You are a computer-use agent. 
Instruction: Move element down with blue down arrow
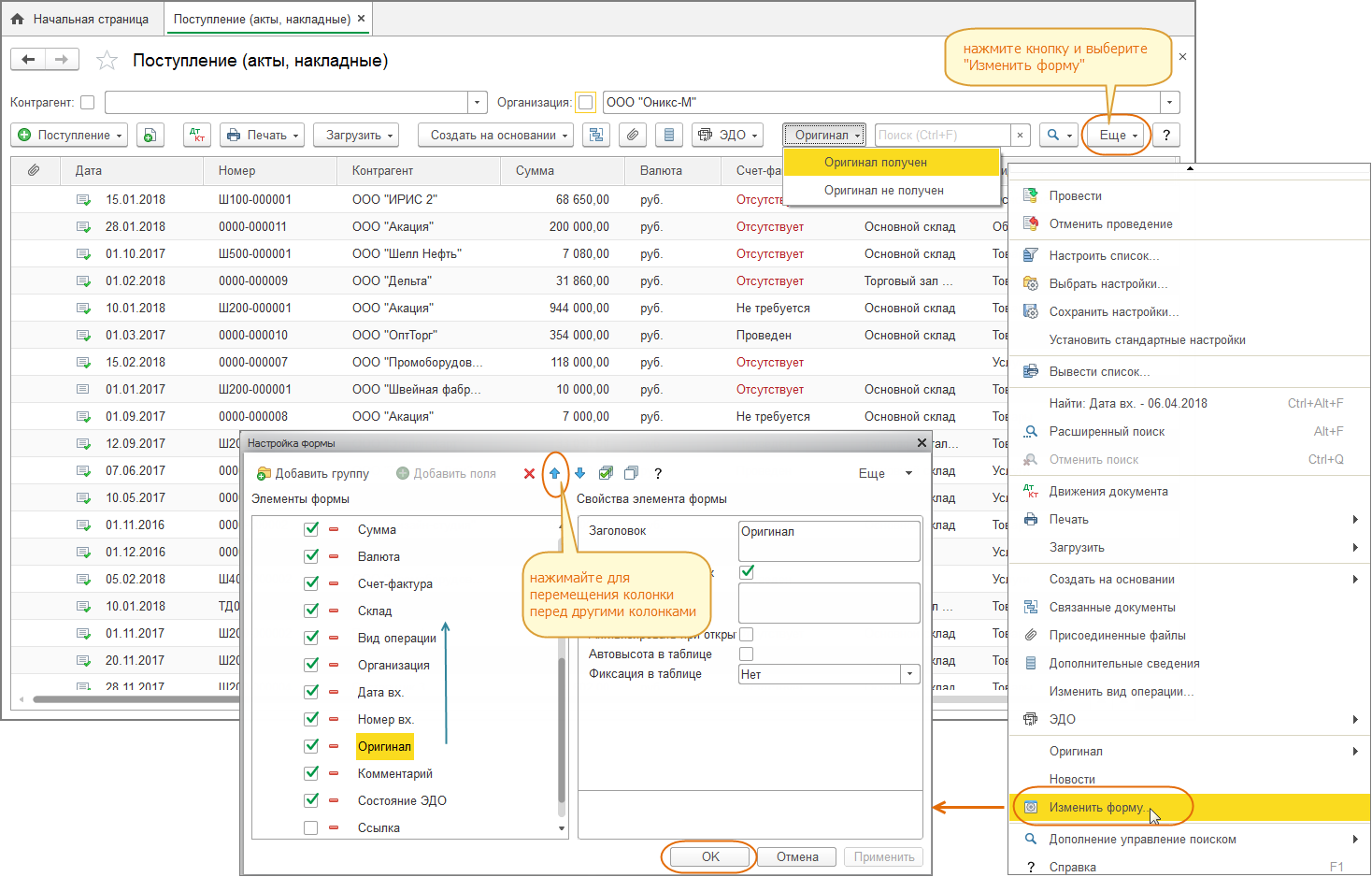click(579, 474)
